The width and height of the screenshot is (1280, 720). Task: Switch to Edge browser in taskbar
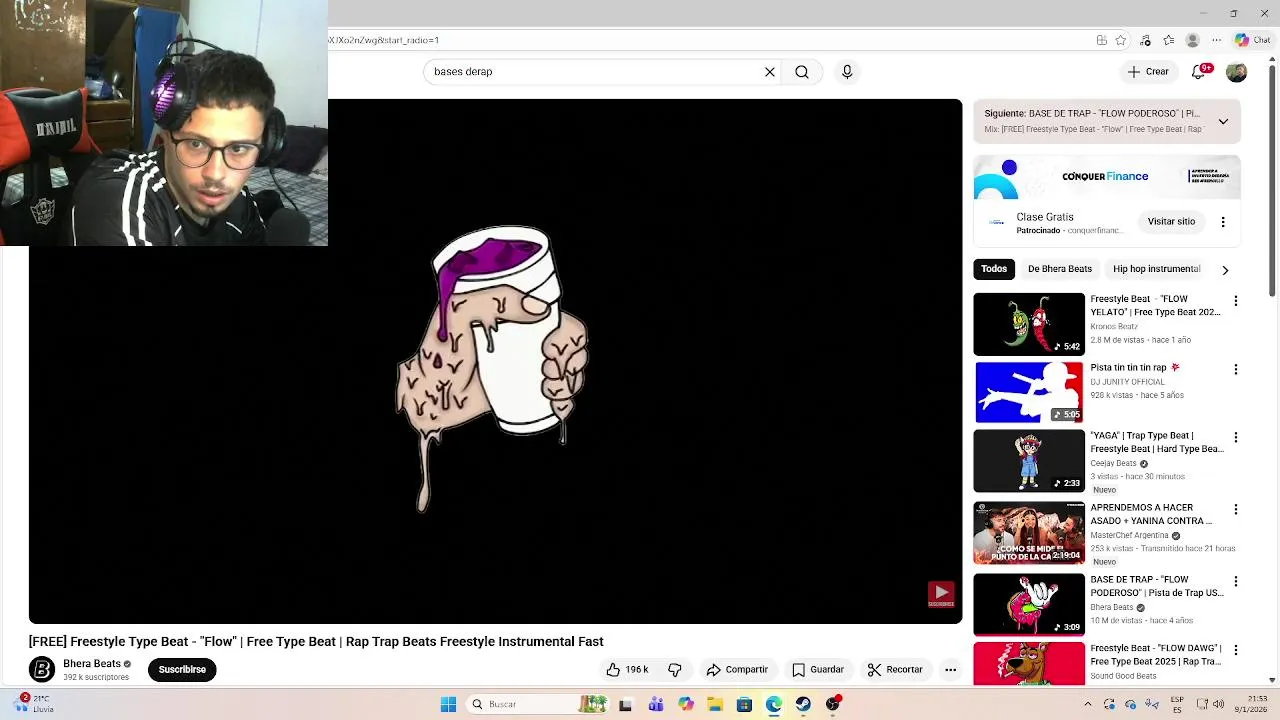click(x=774, y=704)
